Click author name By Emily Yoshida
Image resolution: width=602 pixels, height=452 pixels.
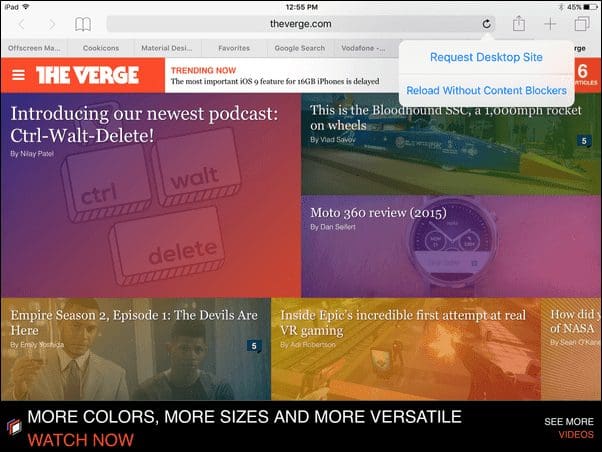pos(37,345)
